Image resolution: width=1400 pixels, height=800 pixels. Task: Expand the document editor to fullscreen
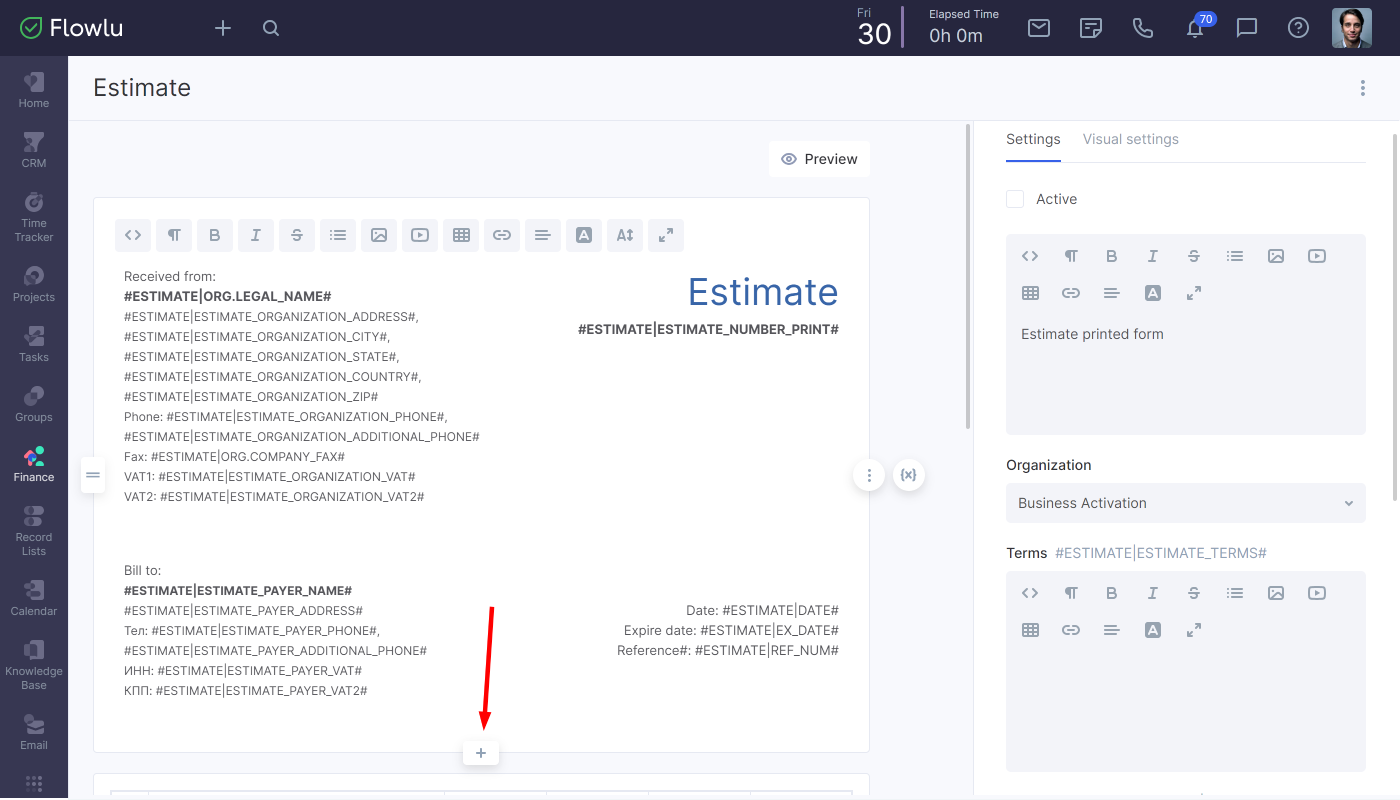click(665, 235)
